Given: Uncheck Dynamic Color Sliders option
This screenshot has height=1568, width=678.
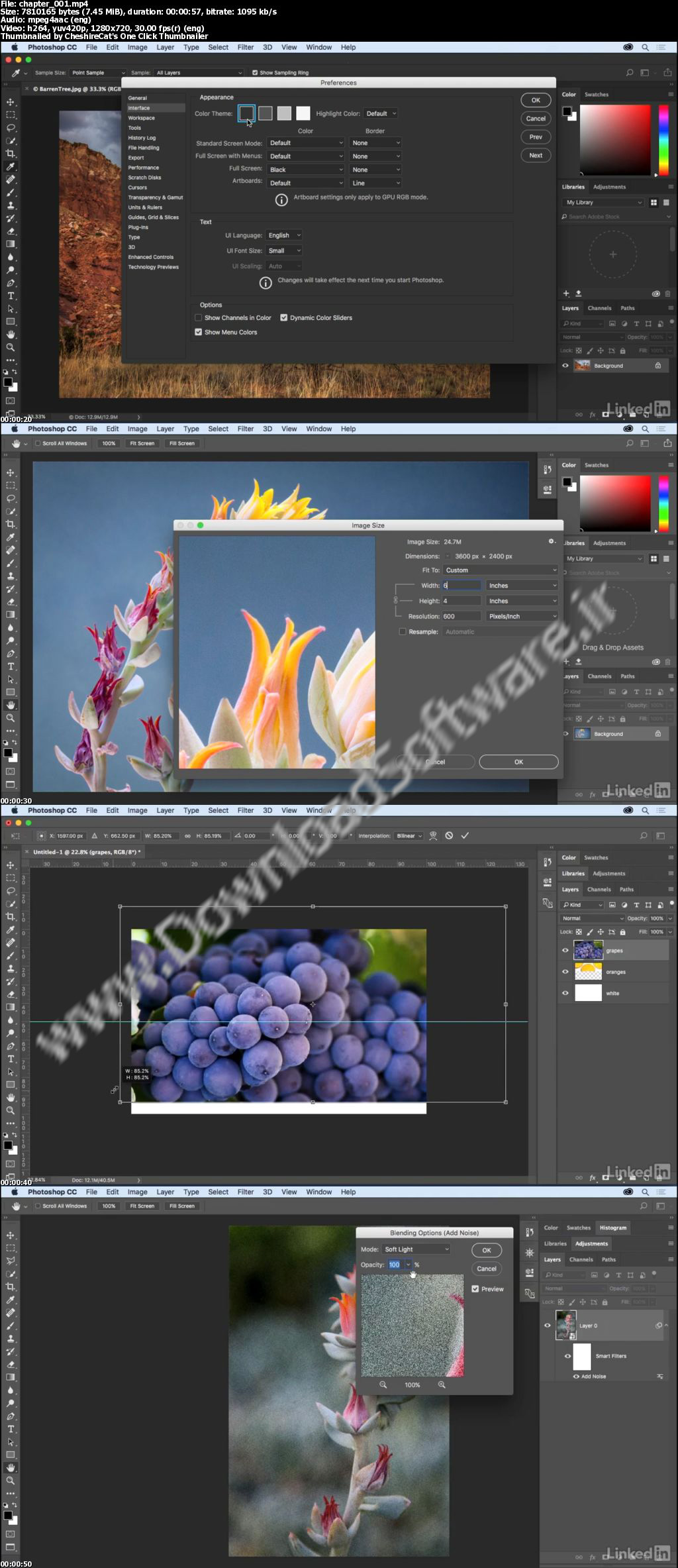Looking at the screenshot, I should (x=283, y=317).
